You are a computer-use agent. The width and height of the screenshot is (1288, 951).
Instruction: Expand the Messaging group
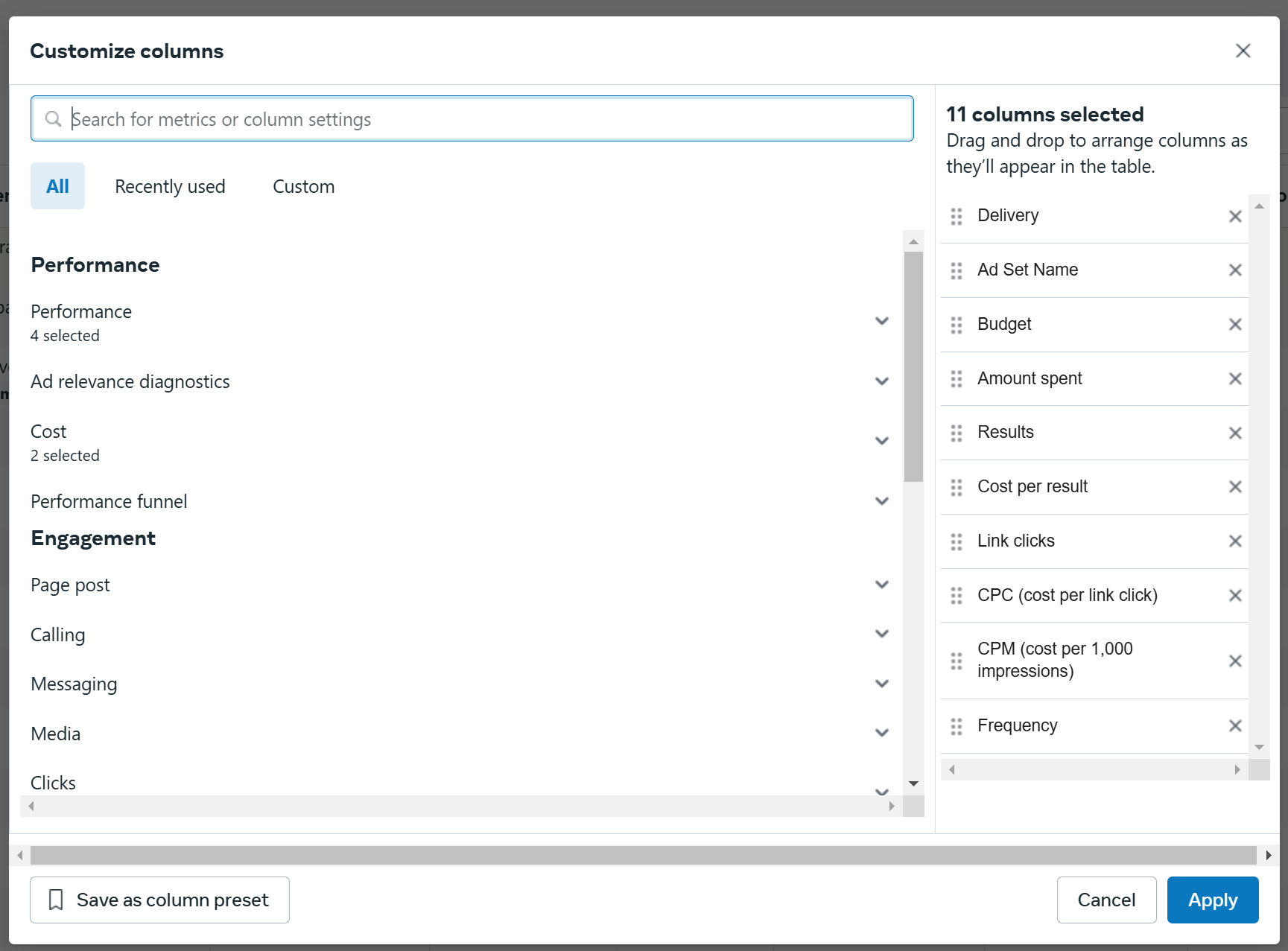pyautogui.click(x=882, y=684)
